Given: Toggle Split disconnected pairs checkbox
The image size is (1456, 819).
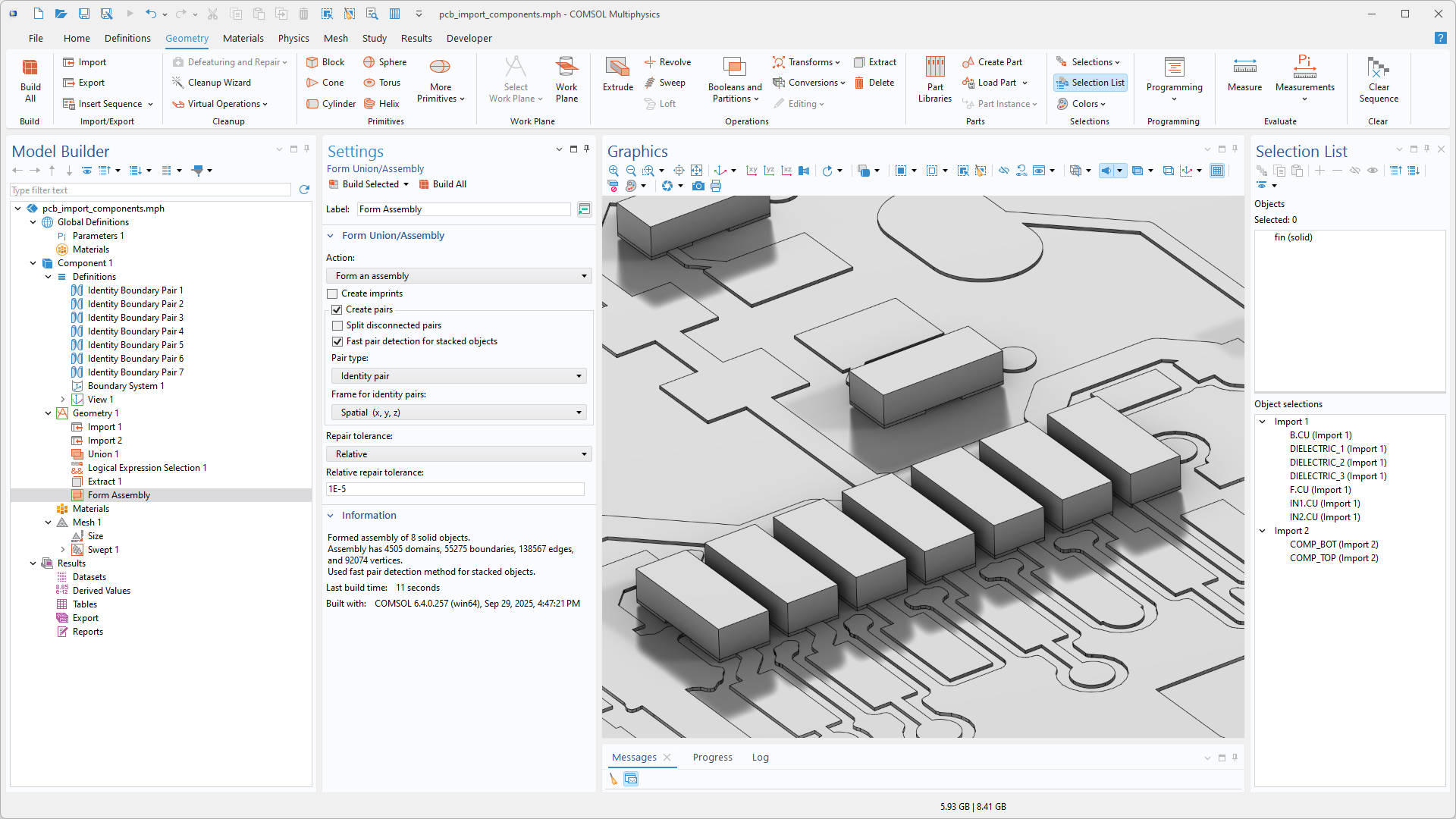Looking at the screenshot, I should pyautogui.click(x=337, y=325).
